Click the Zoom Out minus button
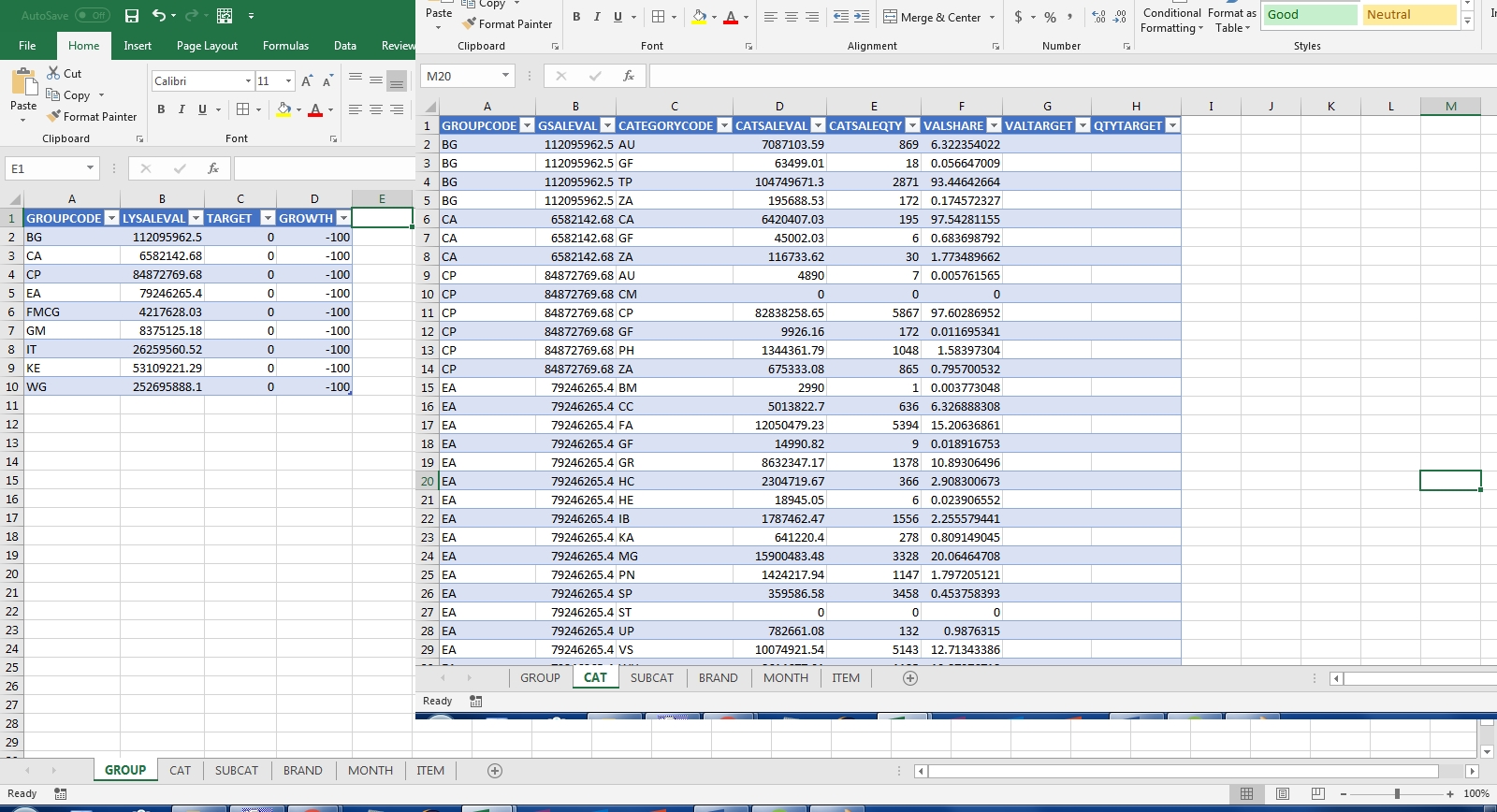This screenshot has width=1497, height=812. (1344, 793)
